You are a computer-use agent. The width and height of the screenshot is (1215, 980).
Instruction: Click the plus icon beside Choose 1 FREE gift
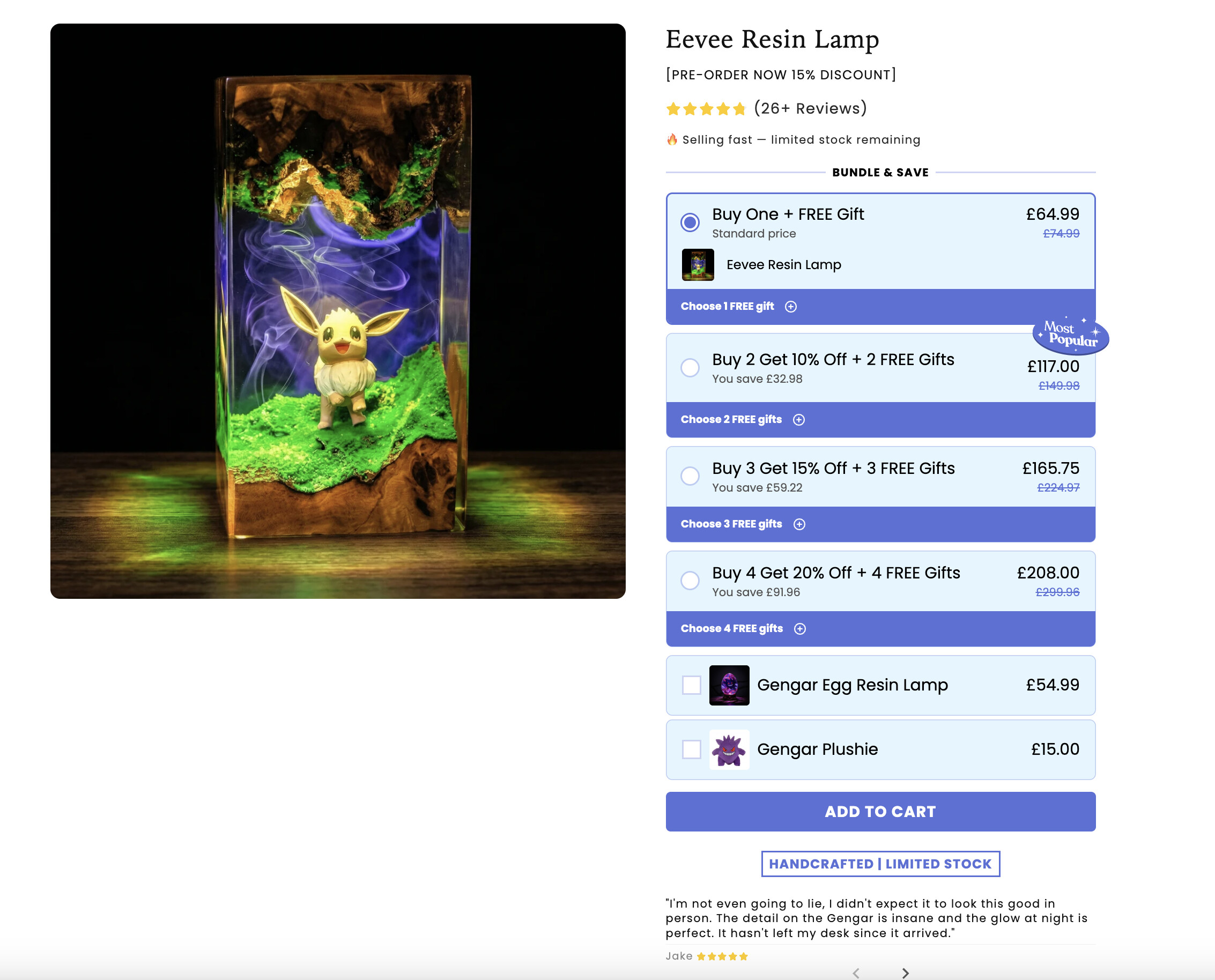click(790, 307)
